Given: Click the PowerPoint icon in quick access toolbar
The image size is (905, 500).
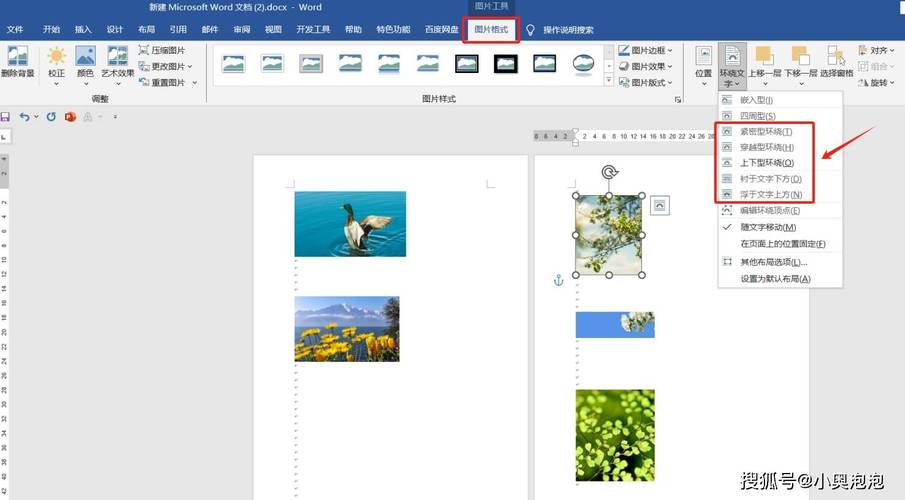Looking at the screenshot, I should [70, 117].
